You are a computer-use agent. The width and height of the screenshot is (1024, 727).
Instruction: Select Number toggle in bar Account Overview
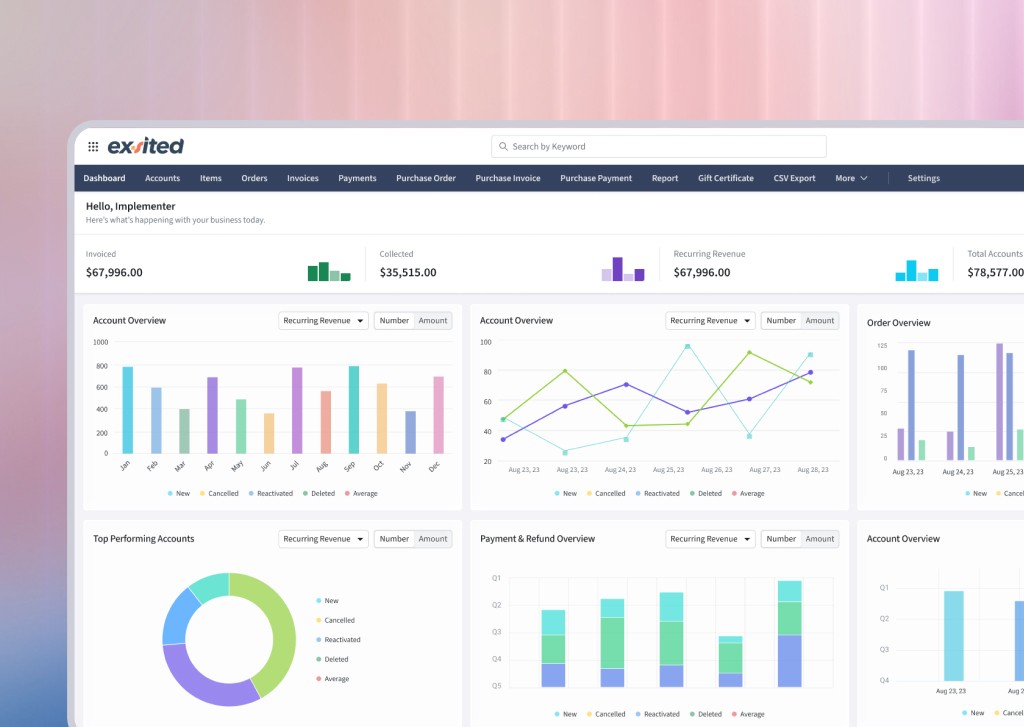[394, 321]
